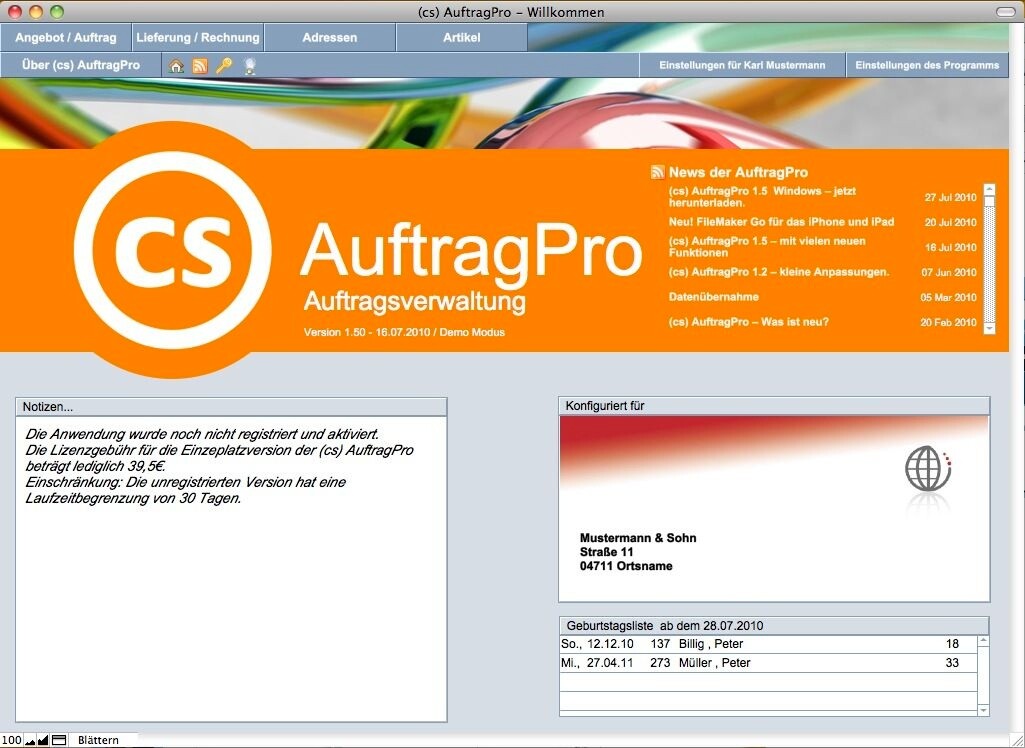Image resolution: width=1025 pixels, height=748 pixels.
Task: Select birthday row Billig, Peter
Action: [768, 644]
